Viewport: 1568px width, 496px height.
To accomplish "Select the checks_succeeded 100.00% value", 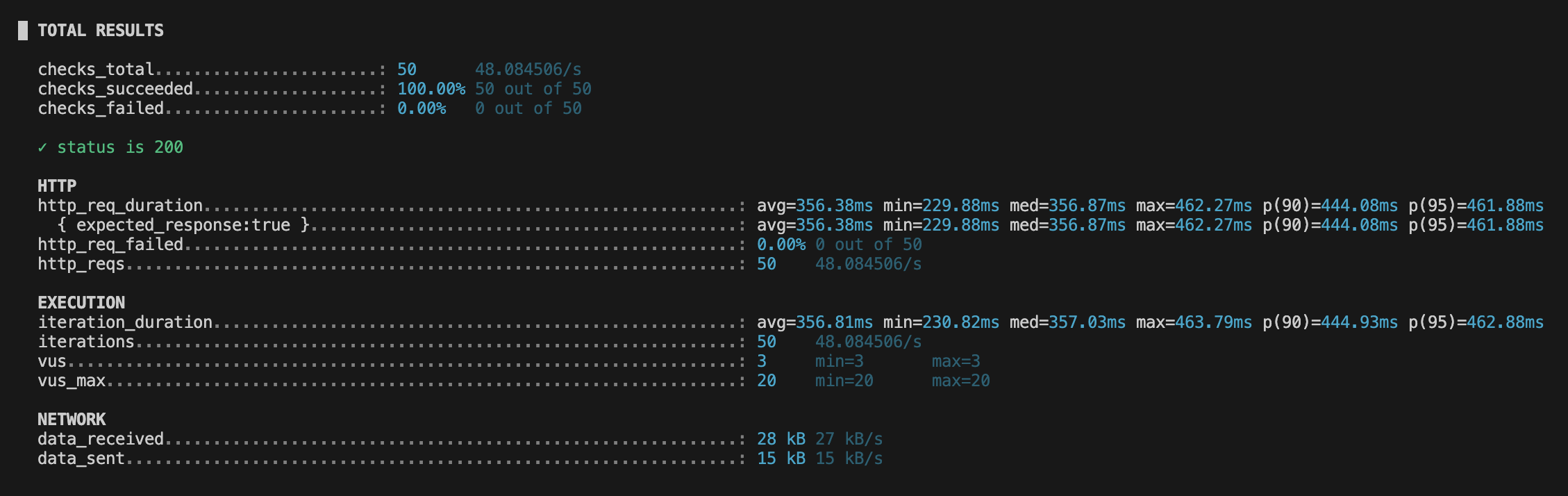I will [431, 89].
